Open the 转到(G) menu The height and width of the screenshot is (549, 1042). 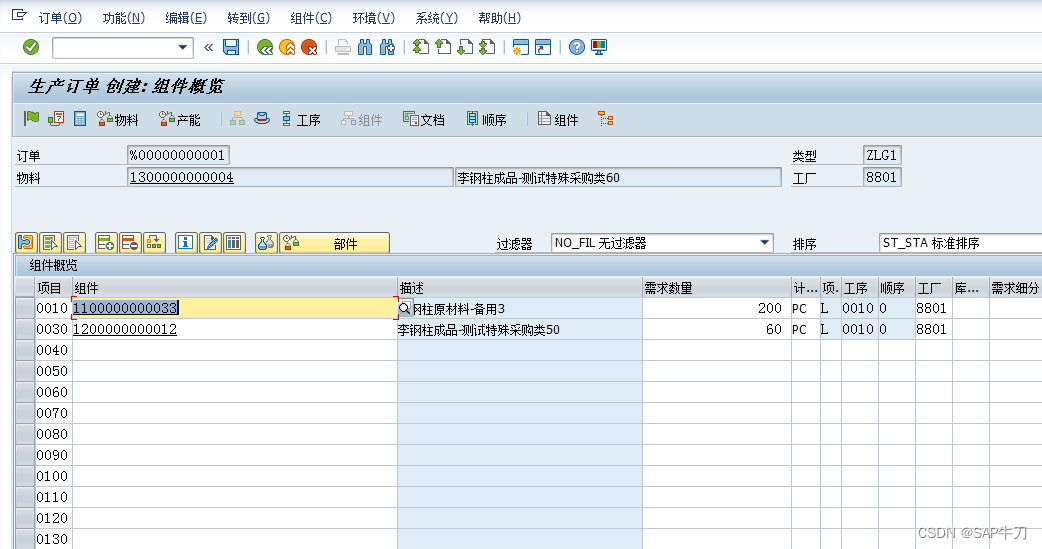pyautogui.click(x=248, y=18)
